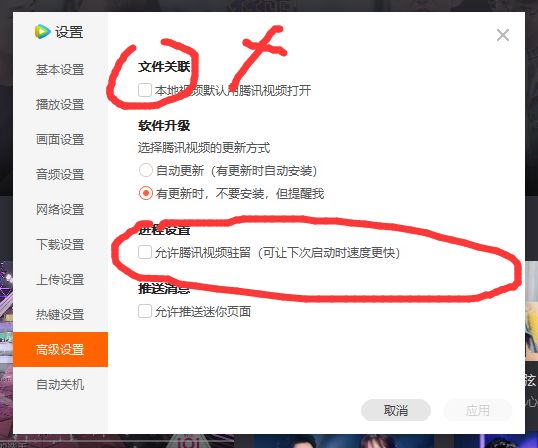Open 上传设置 section
538x448 pixels.
click(x=60, y=280)
